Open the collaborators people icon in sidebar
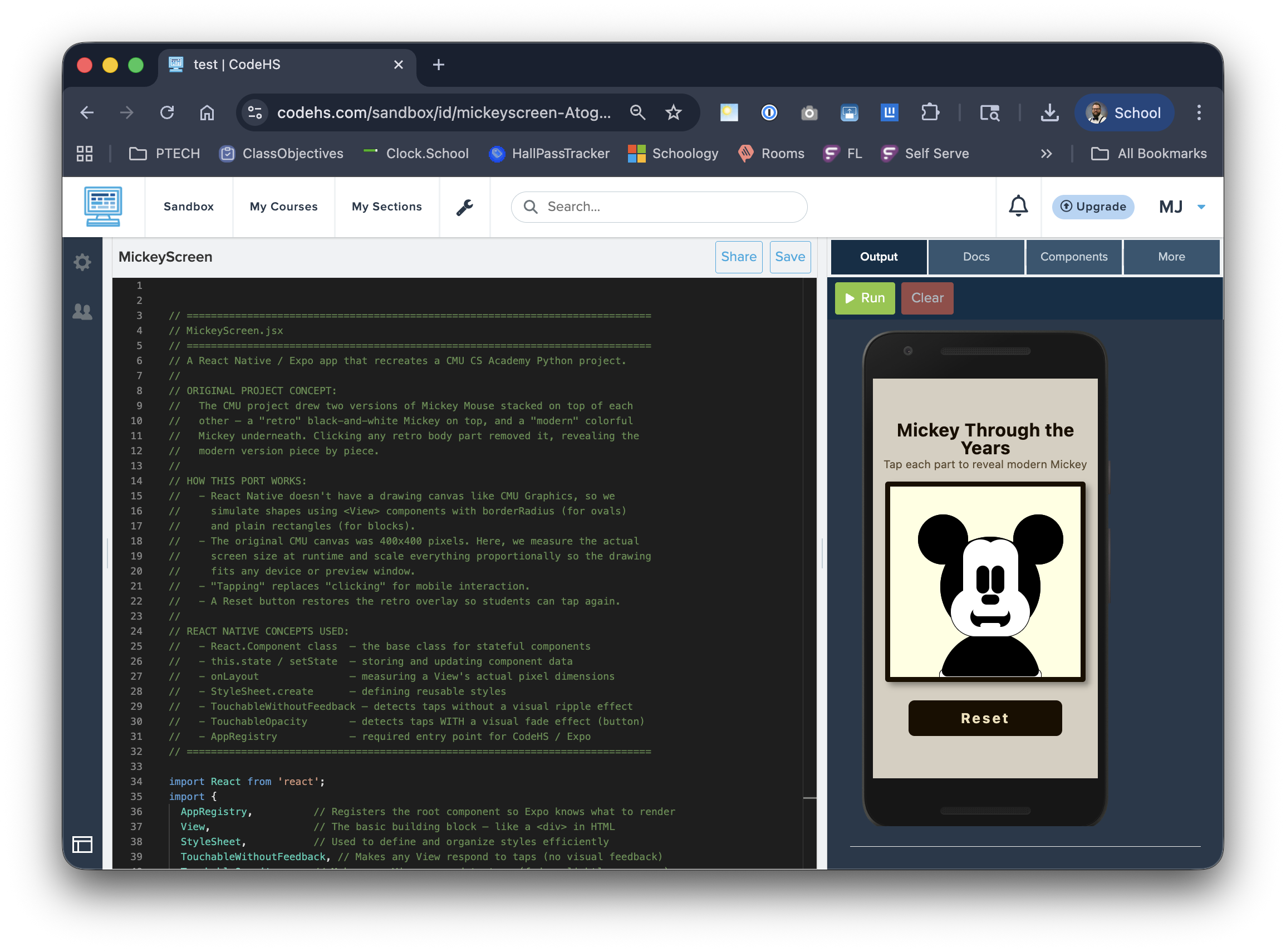Image resolution: width=1286 pixels, height=952 pixels. tap(82, 312)
